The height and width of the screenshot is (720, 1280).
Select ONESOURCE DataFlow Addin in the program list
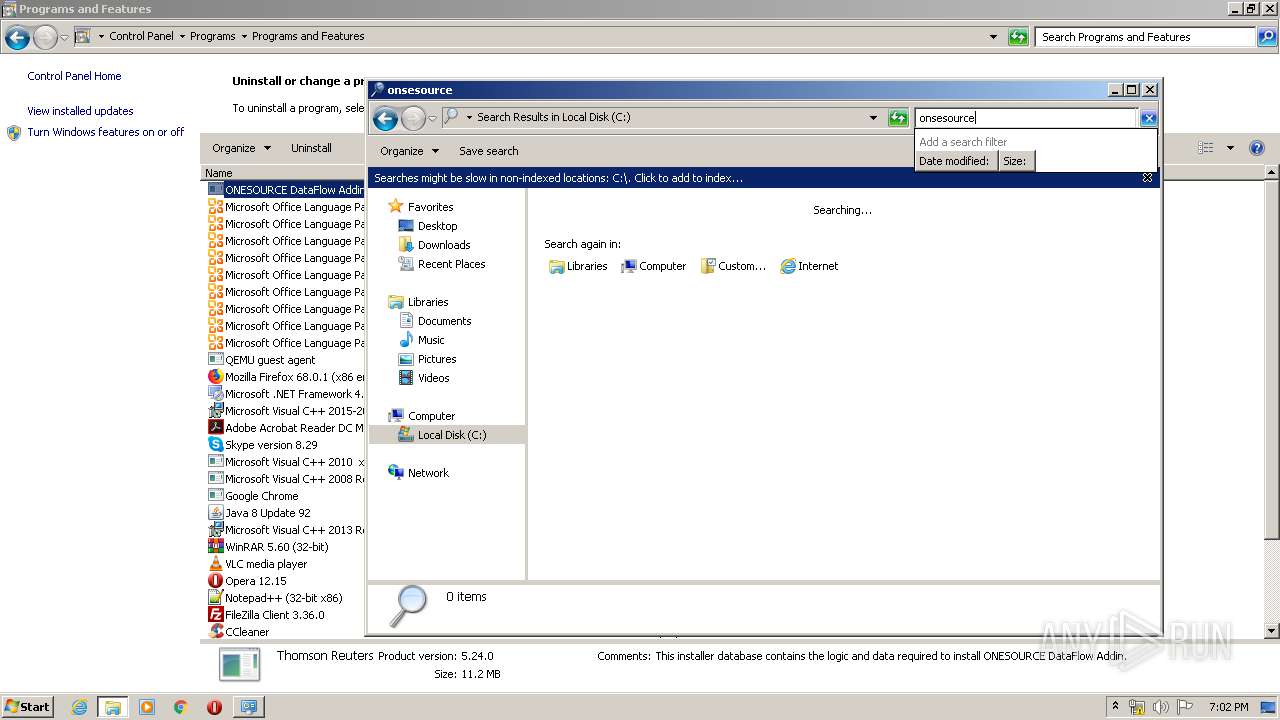286,190
